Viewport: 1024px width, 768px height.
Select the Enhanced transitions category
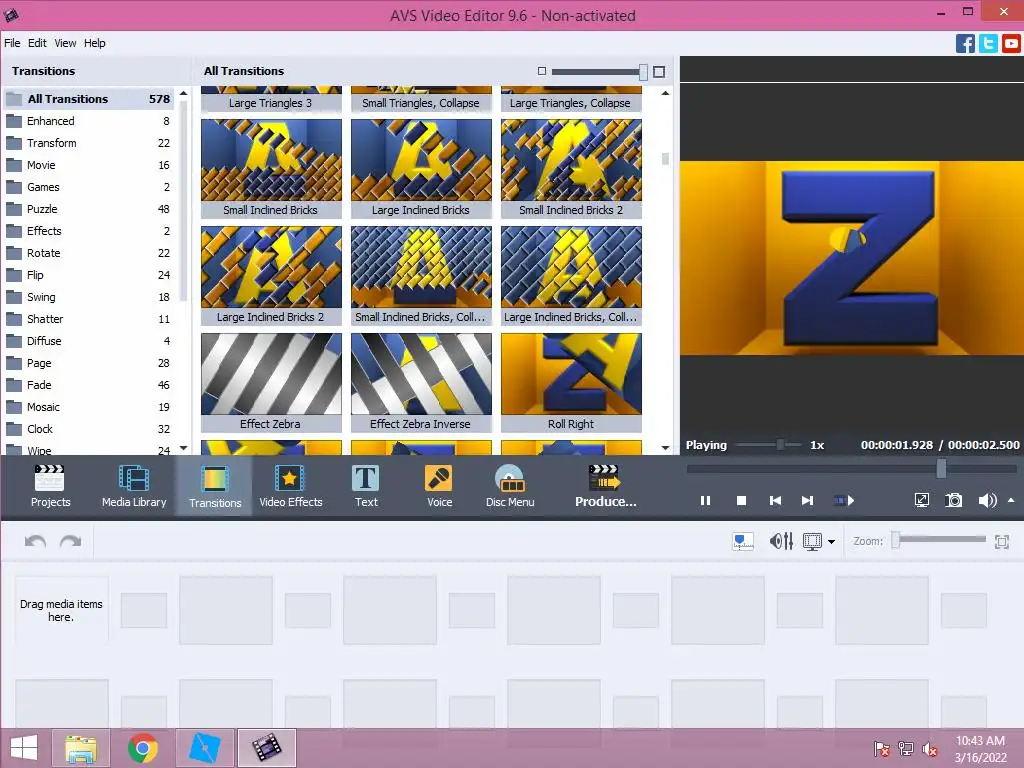(89, 121)
